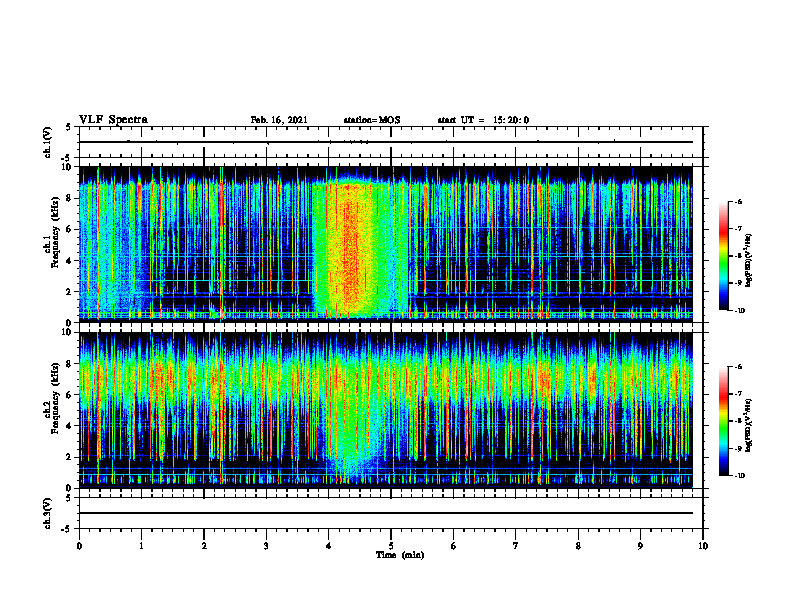Click time axis tick label "1"
The image size is (792, 612).
pos(141,546)
